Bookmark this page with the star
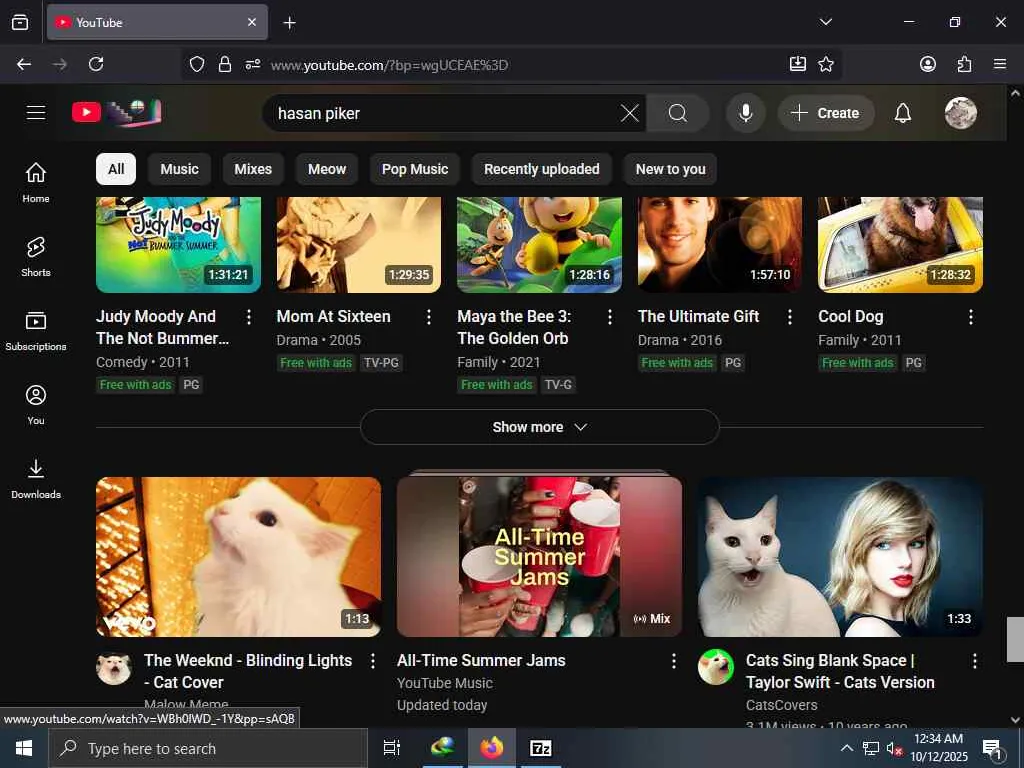 (826, 64)
